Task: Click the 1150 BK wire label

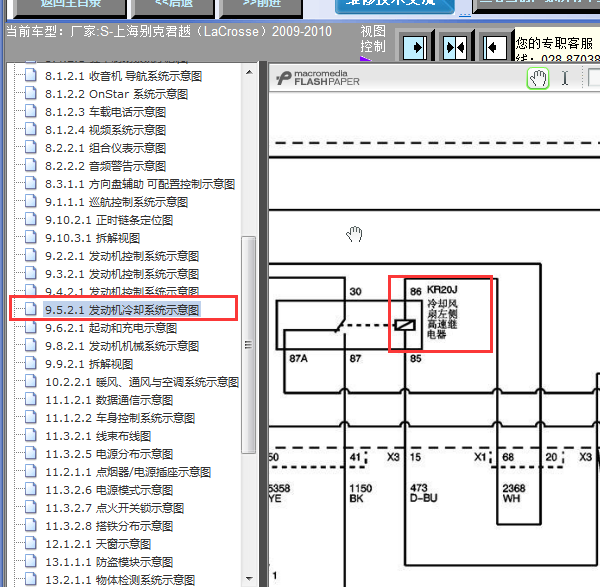Action: (360, 493)
